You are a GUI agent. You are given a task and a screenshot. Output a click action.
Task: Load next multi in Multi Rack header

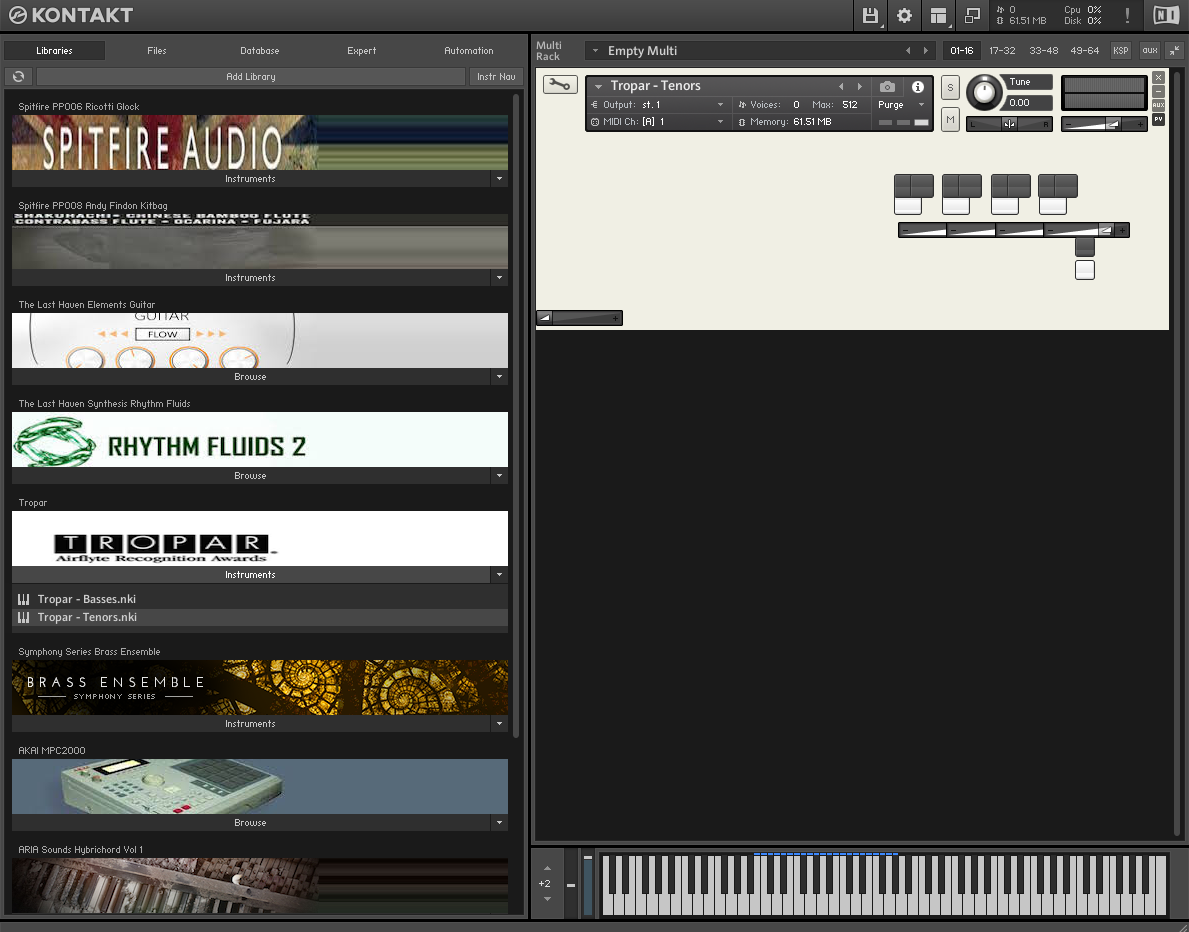[925, 51]
